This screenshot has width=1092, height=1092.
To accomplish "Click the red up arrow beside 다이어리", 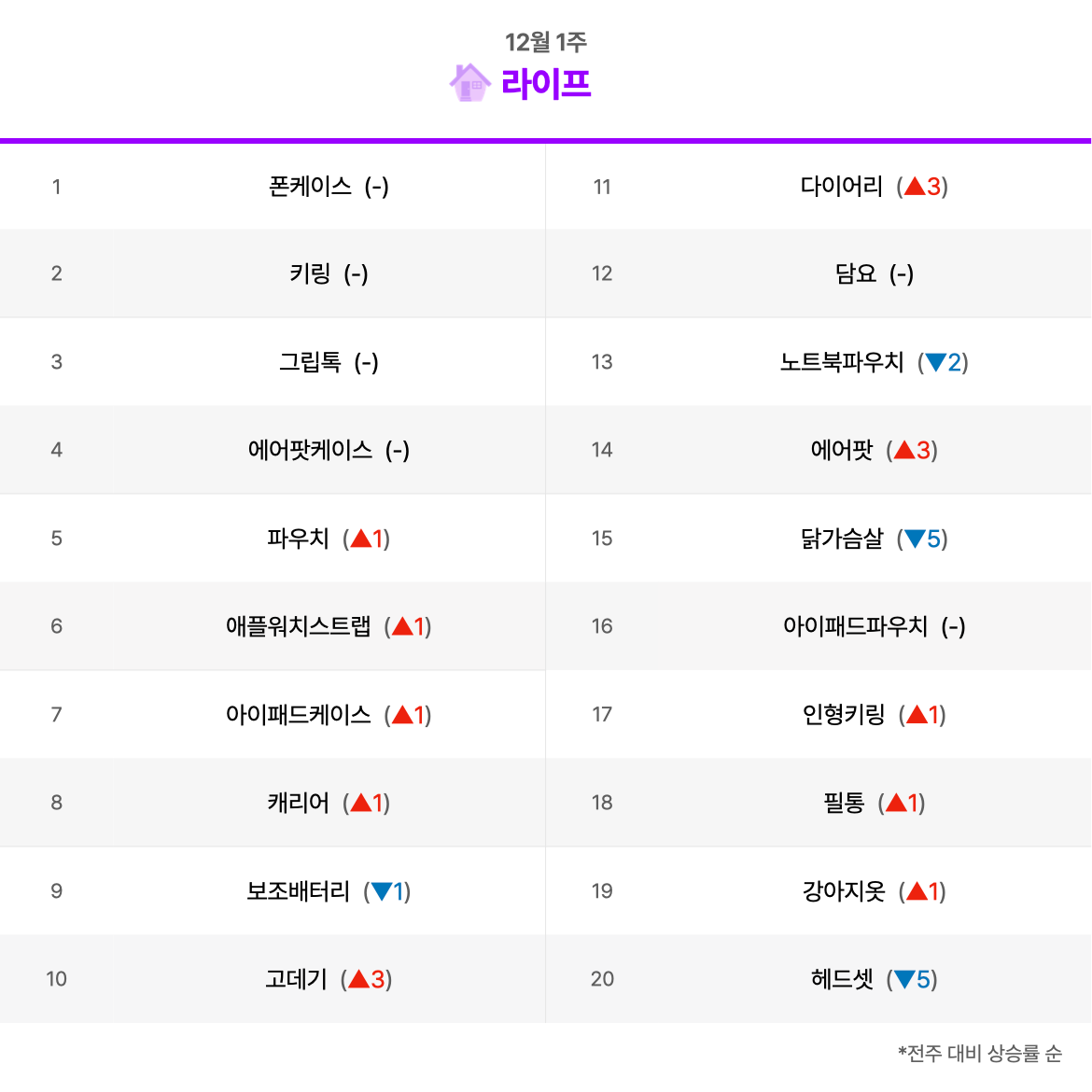I will 915,186.
